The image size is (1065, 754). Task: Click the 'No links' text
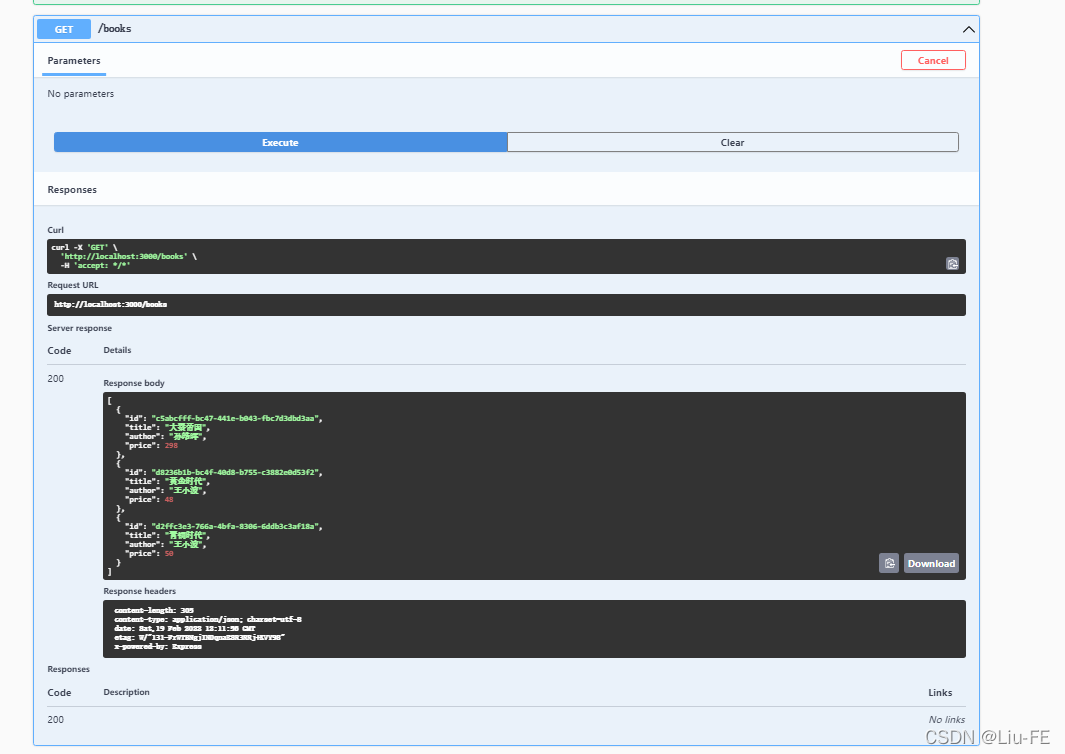click(947, 719)
